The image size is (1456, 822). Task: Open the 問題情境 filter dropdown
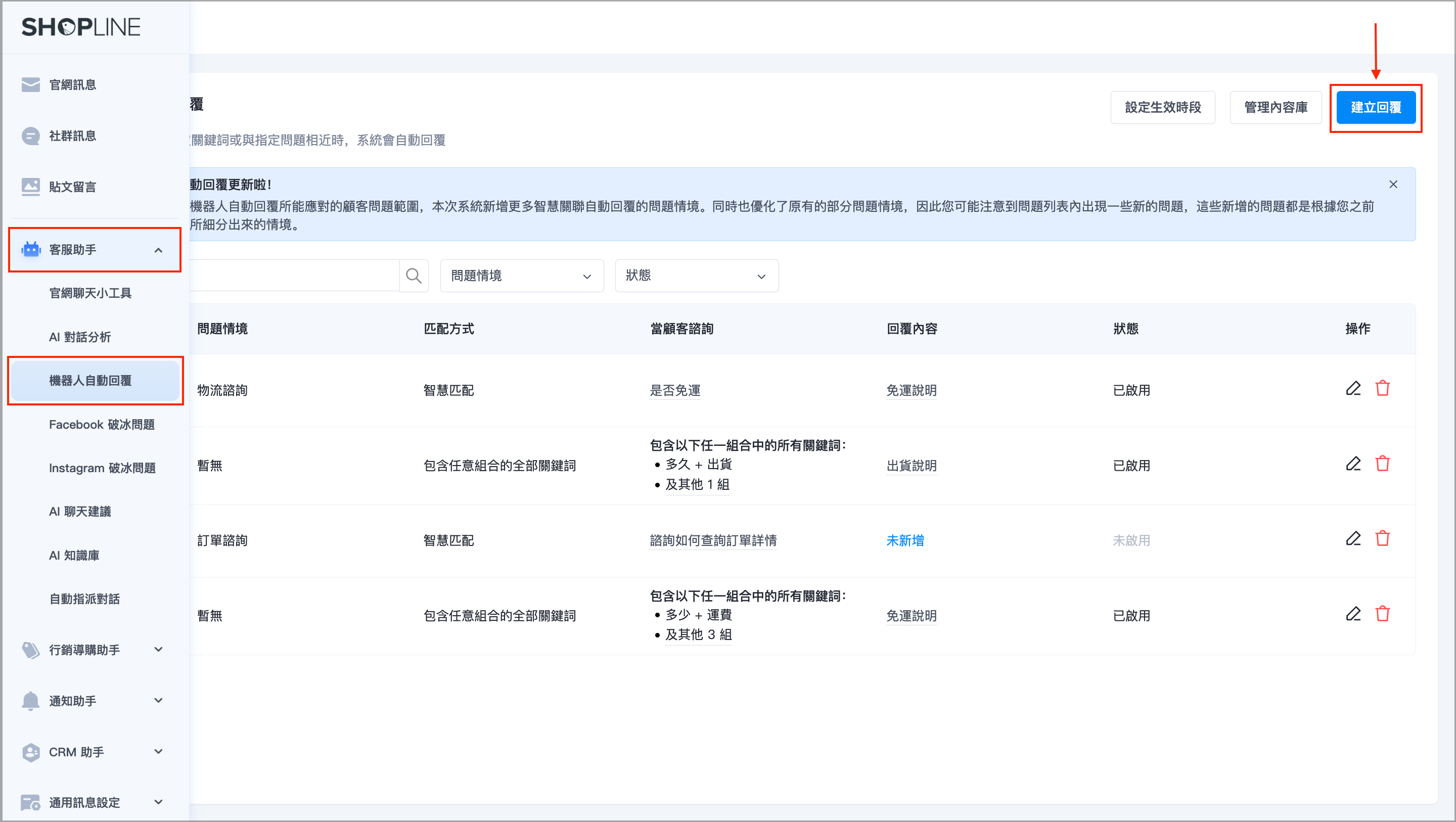click(521, 276)
